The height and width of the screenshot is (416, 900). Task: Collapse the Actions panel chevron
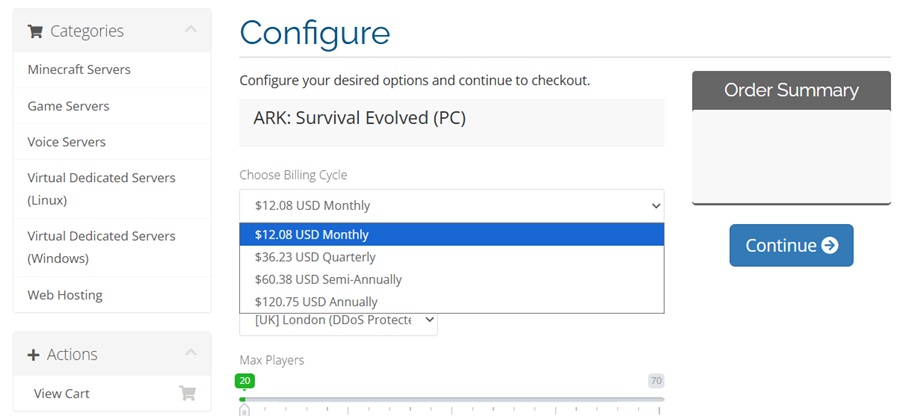coord(191,352)
